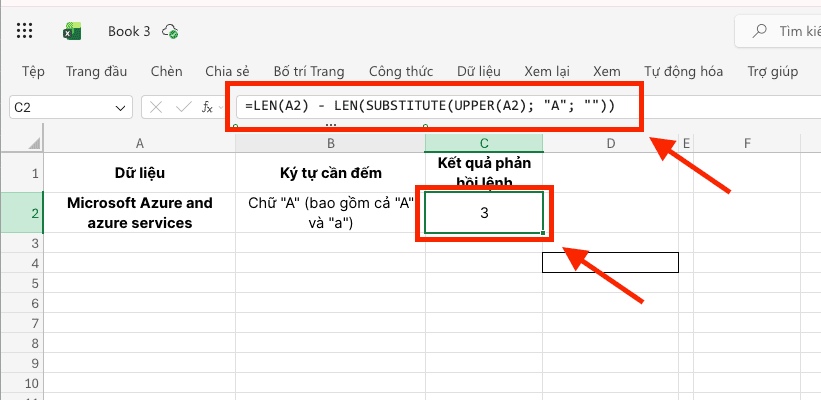
Task: Click the search magnifier icon
Action: click(761, 32)
